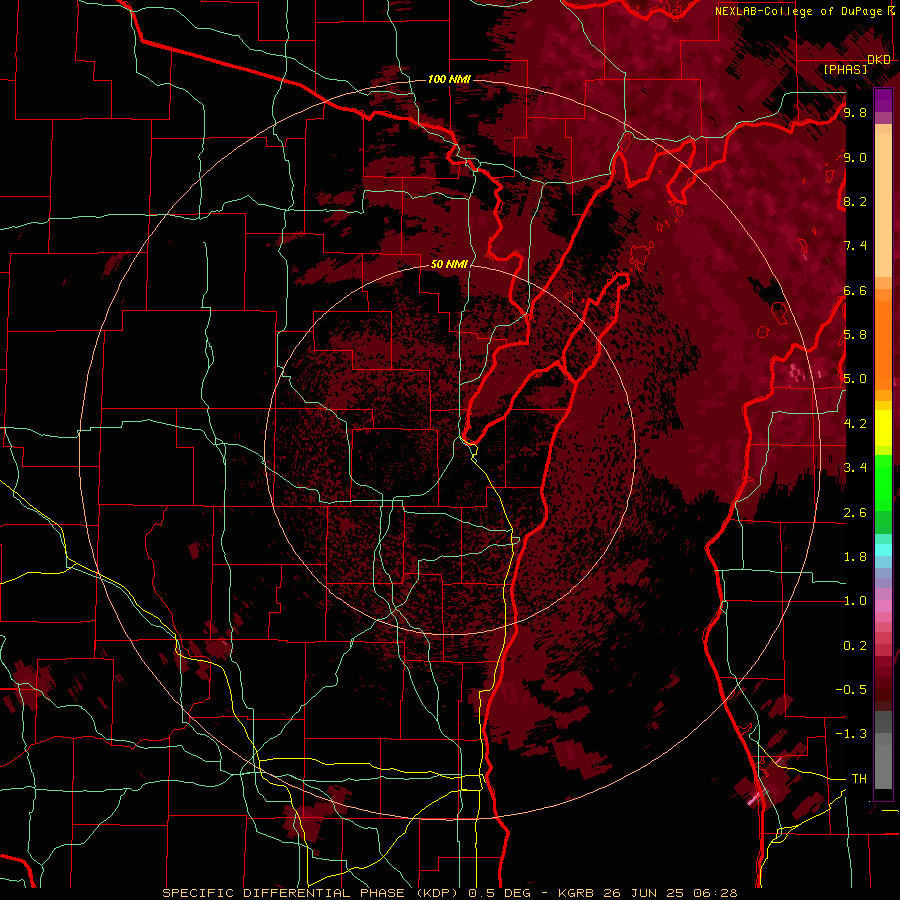The width and height of the screenshot is (900, 900).
Task: Click the bright green segment of the color bar
Action: tap(883, 482)
